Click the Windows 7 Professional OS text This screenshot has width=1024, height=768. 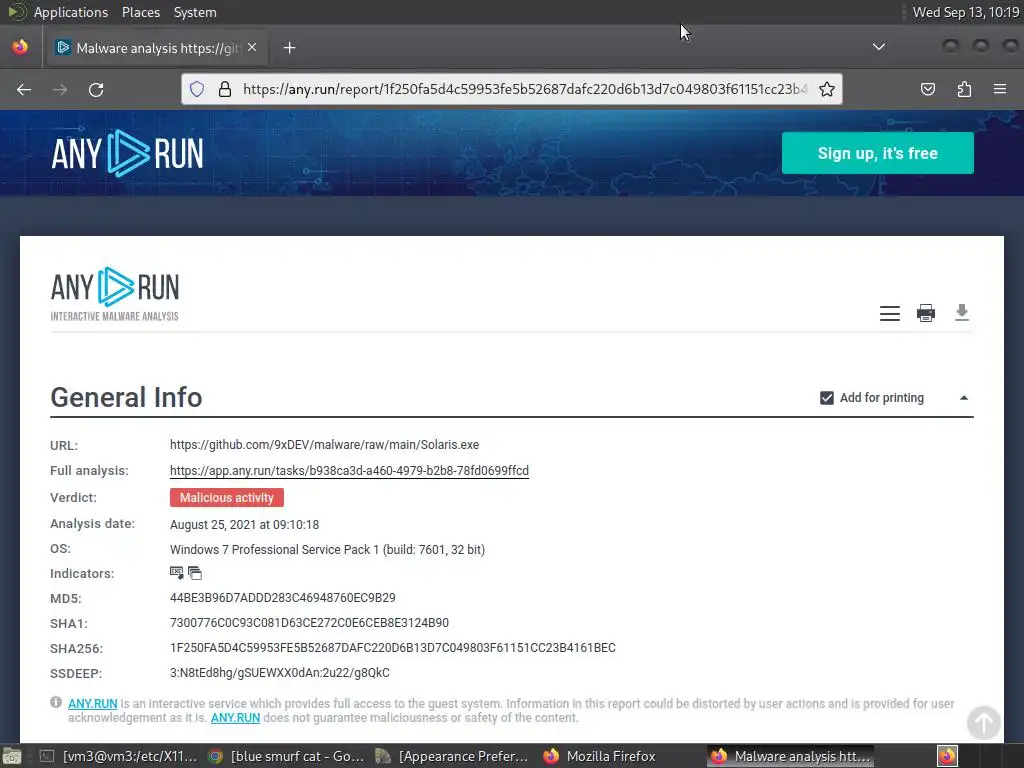pyautogui.click(x=327, y=549)
